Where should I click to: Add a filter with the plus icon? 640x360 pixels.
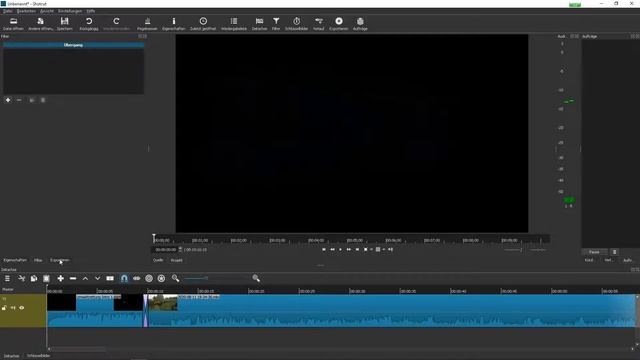(8, 100)
